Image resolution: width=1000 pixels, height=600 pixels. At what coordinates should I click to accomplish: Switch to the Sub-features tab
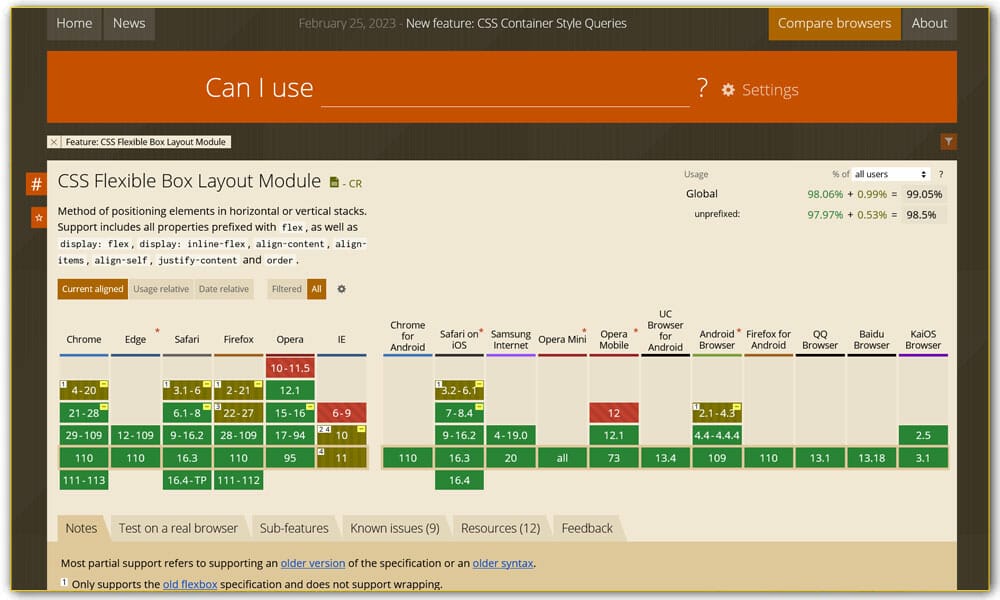(x=294, y=528)
